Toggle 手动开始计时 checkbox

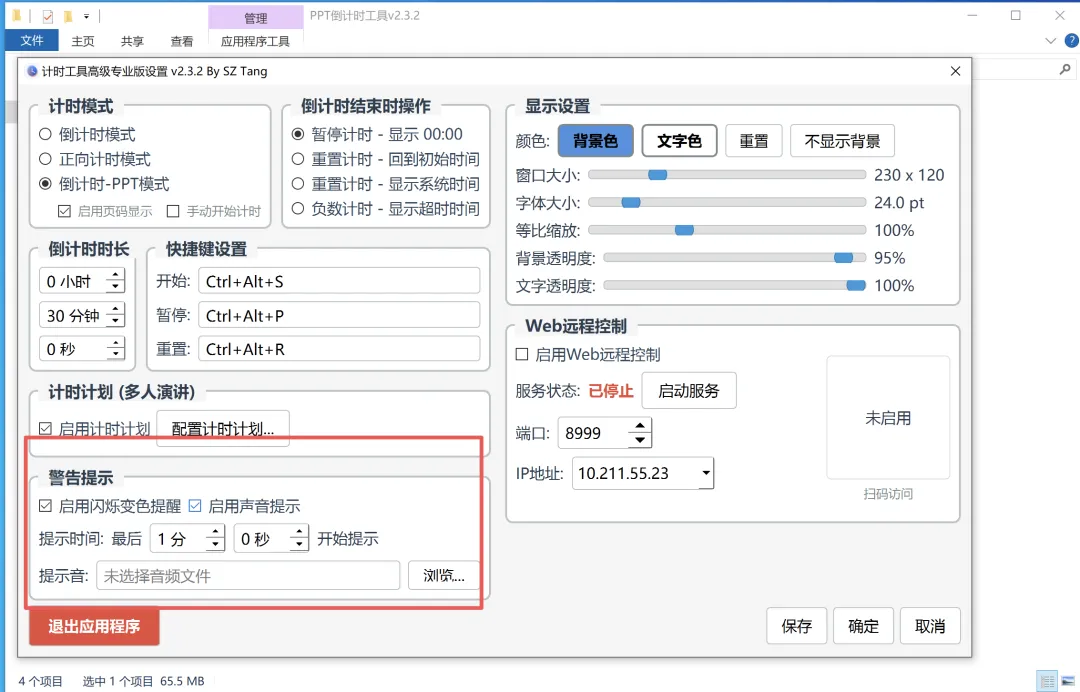[x=173, y=211]
